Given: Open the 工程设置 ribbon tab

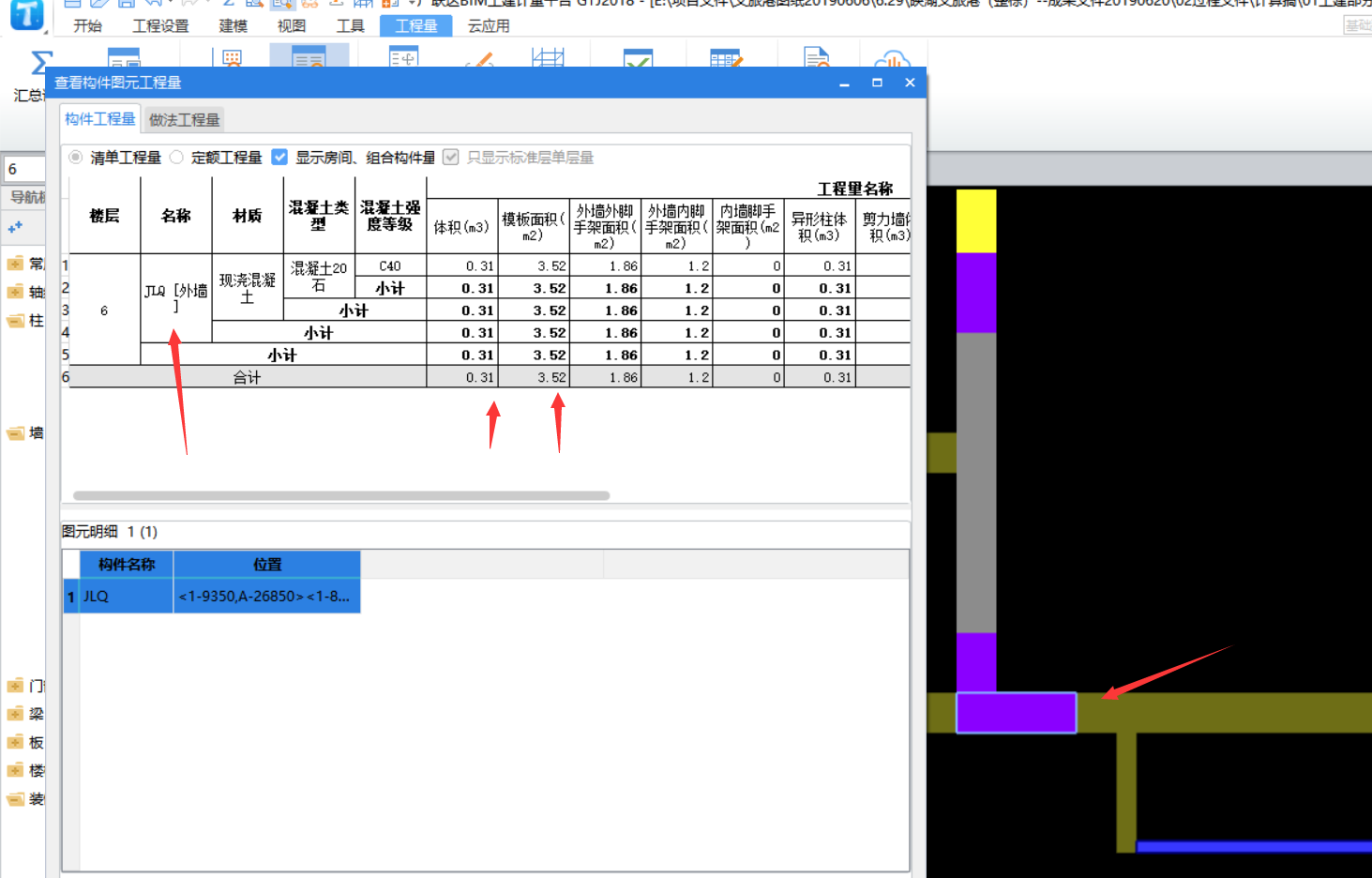Looking at the screenshot, I should tap(160, 26).
